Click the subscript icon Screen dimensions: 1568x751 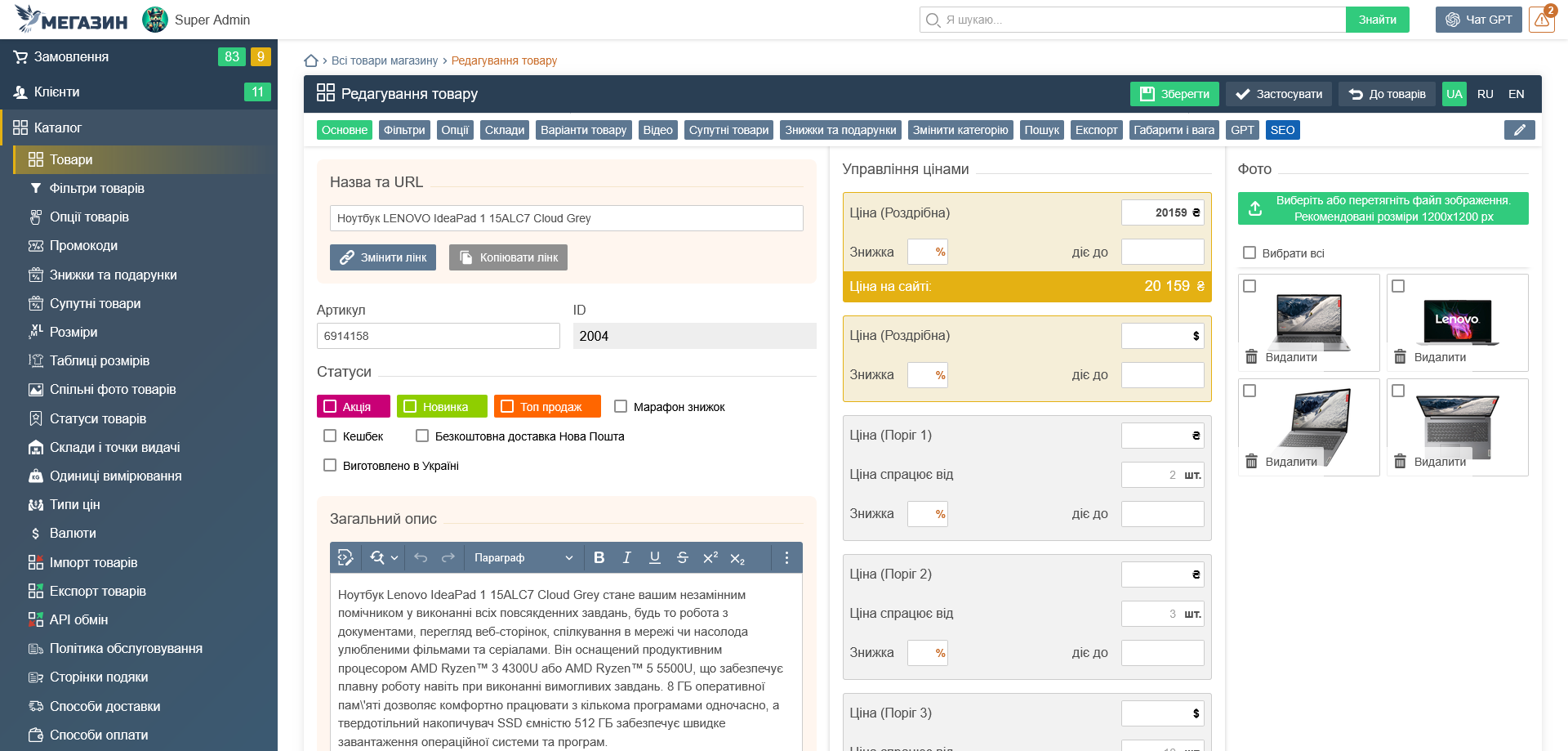click(737, 558)
